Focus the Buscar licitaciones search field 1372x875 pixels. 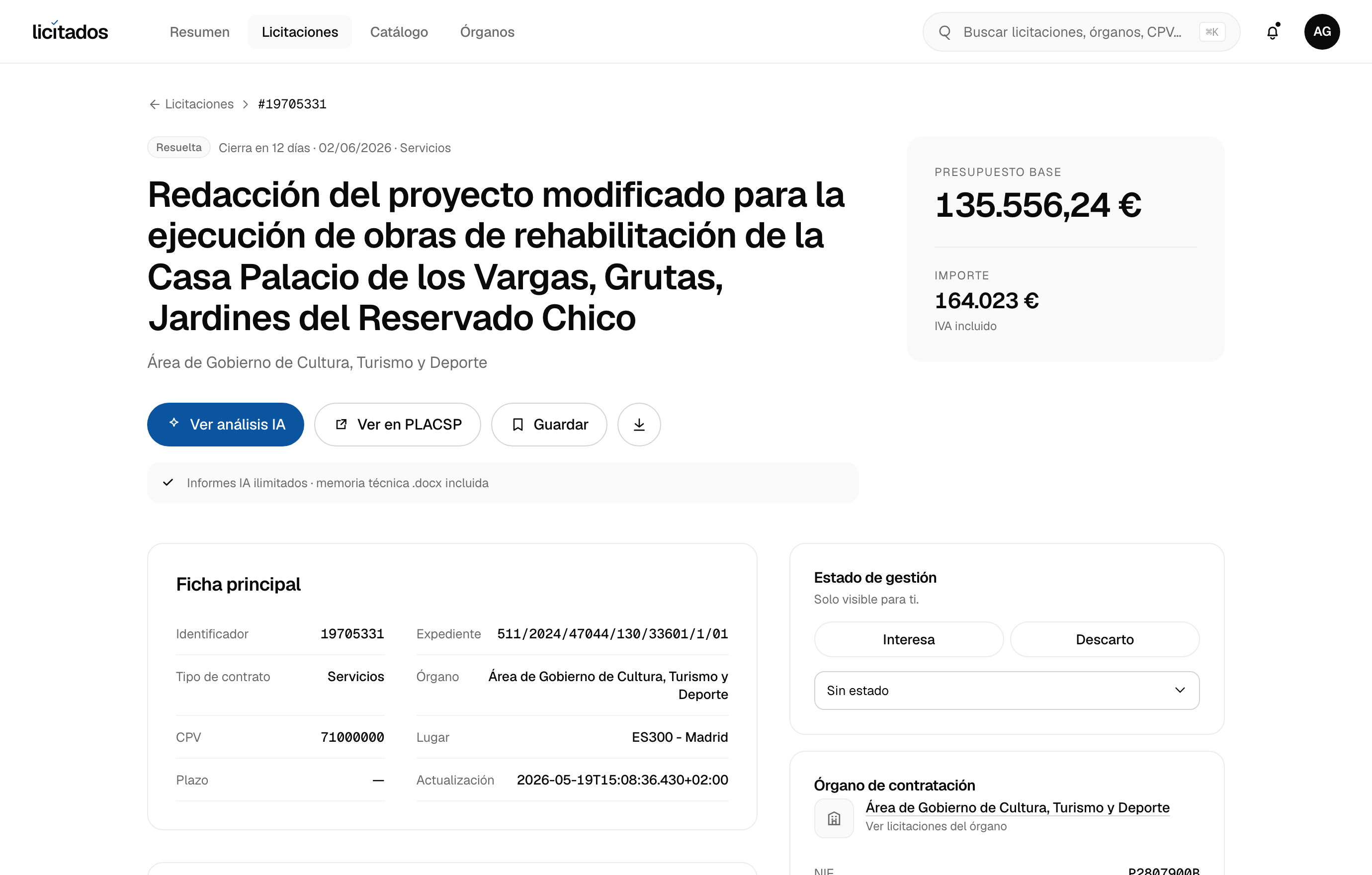[1081, 32]
